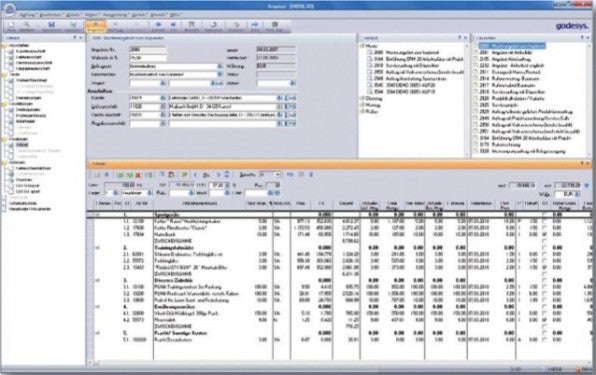Expand the Früher group in history panel
The image size is (596, 375).
[x=362, y=112]
